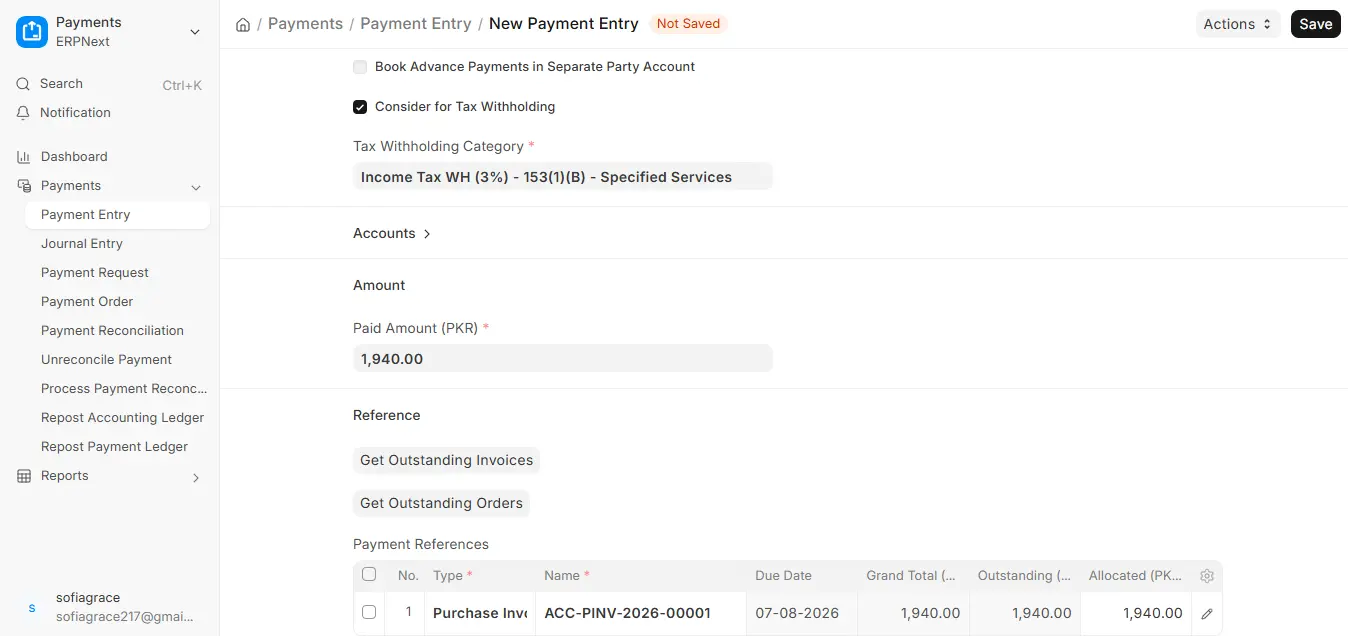This screenshot has height=636, width=1348.
Task: Click the Grand Total column header
Action: [x=914, y=576]
